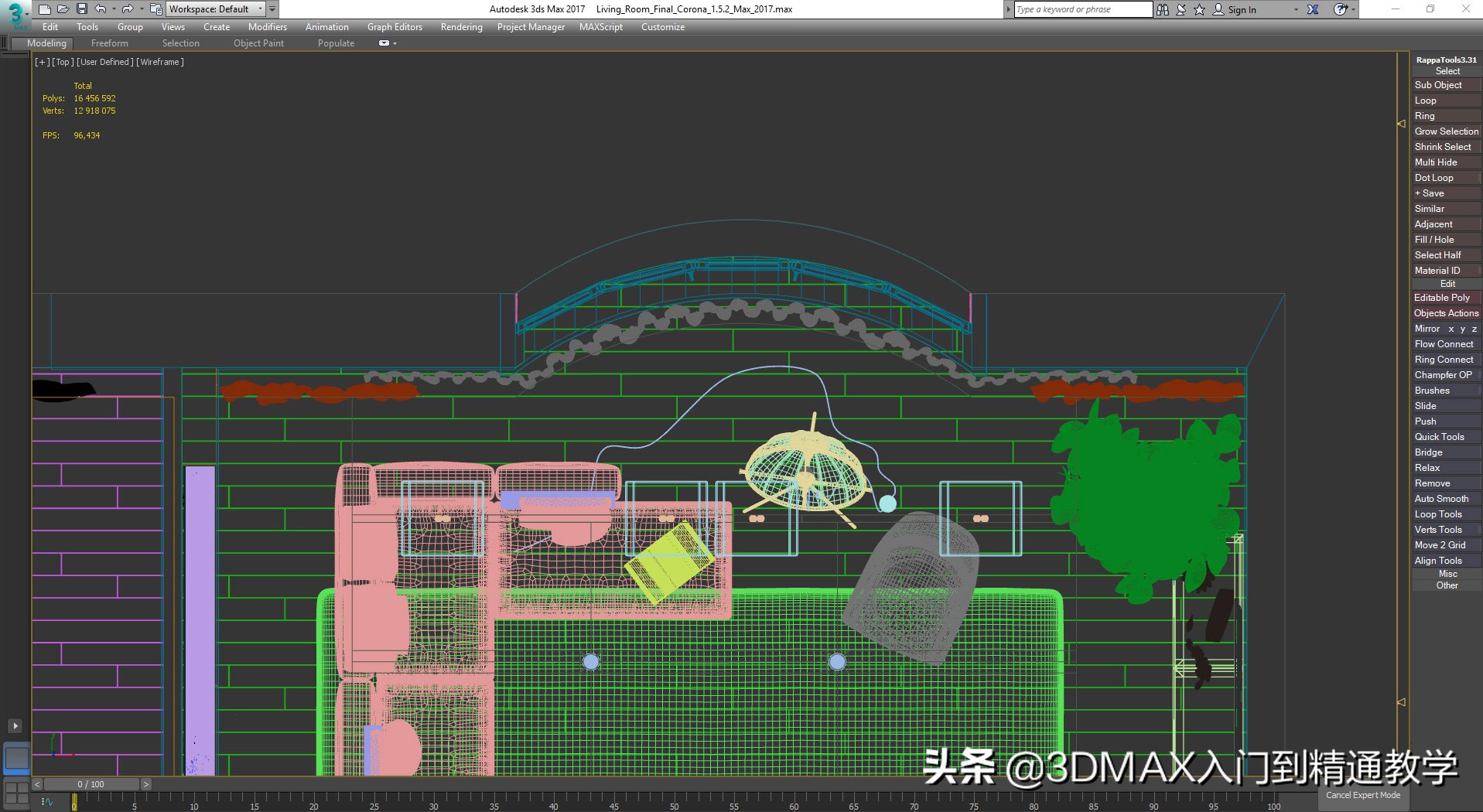Select the Open File icon
The width and height of the screenshot is (1483, 812).
(x=63, y=9)
